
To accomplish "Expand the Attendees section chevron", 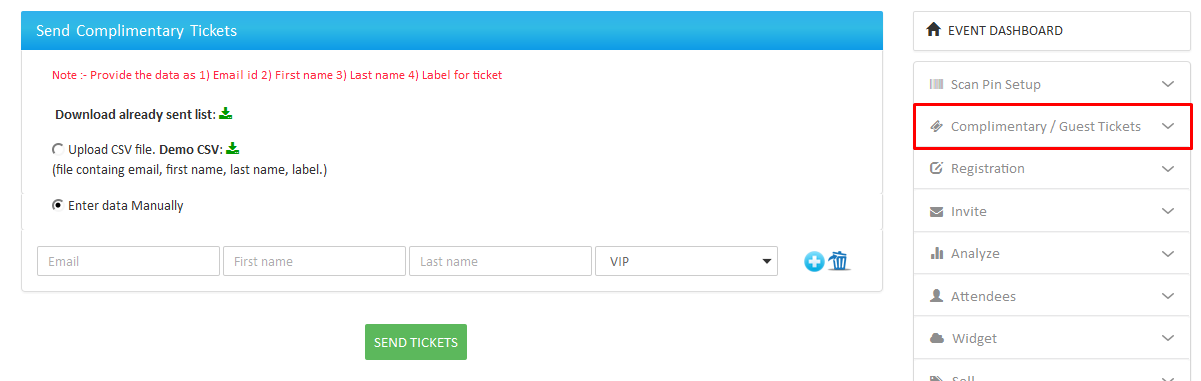I will [x=1167, y=297].
